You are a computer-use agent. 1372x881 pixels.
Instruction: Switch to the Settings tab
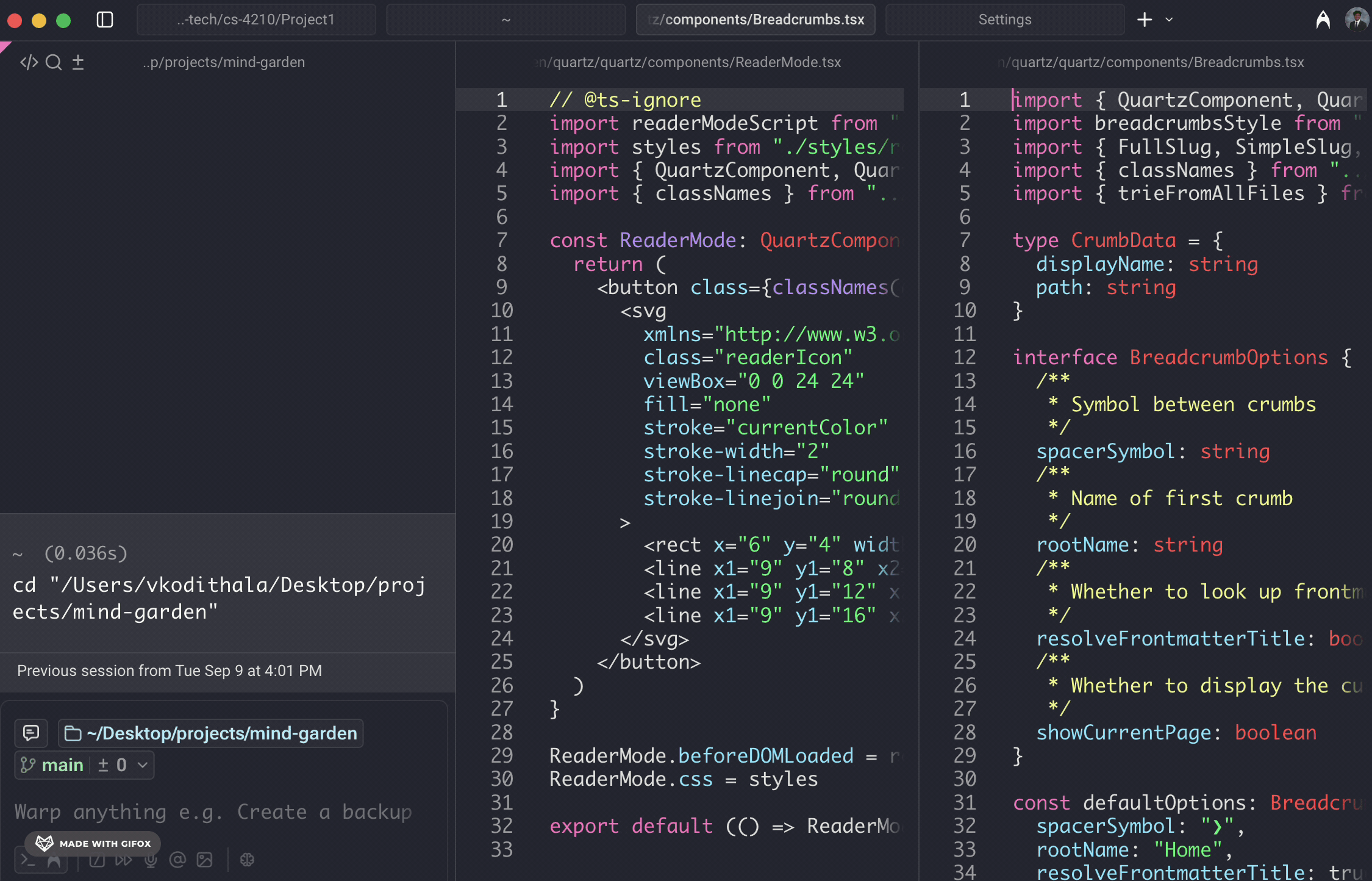(x=1004, y=20)
